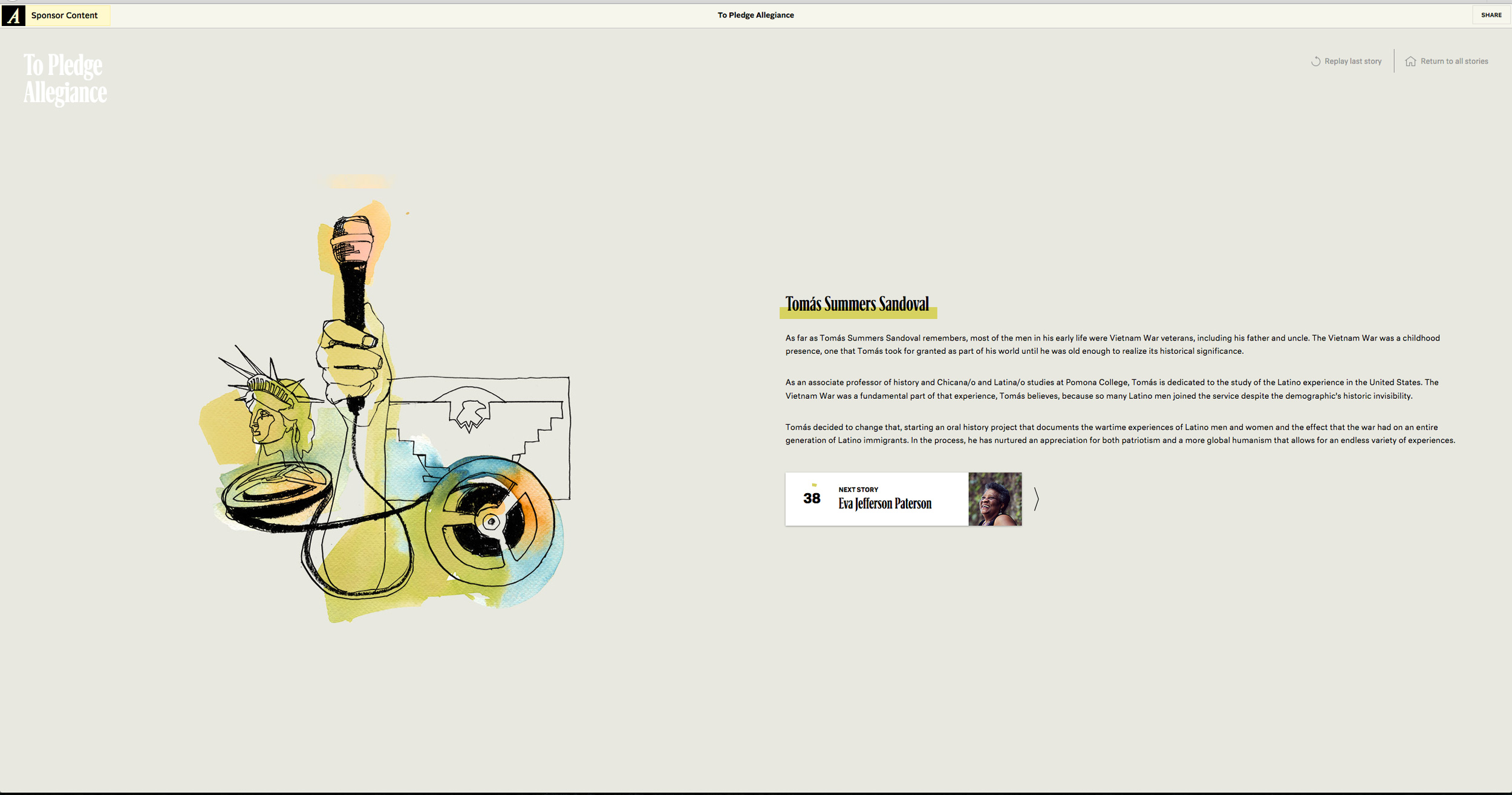Click the microphone and tape reel illustration

(385, 411)
